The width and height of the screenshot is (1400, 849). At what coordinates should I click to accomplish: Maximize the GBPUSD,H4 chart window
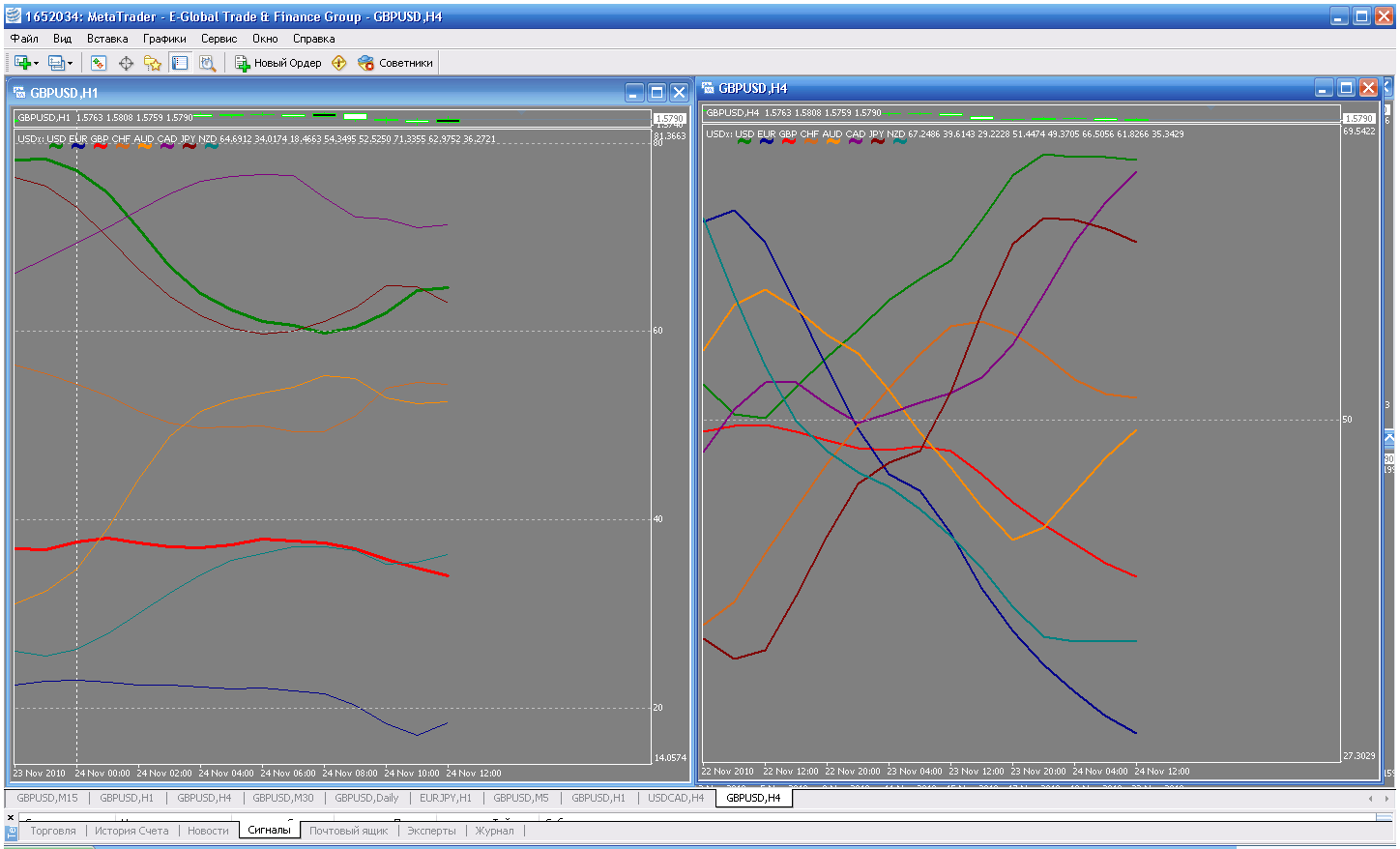pos(1346,88)
